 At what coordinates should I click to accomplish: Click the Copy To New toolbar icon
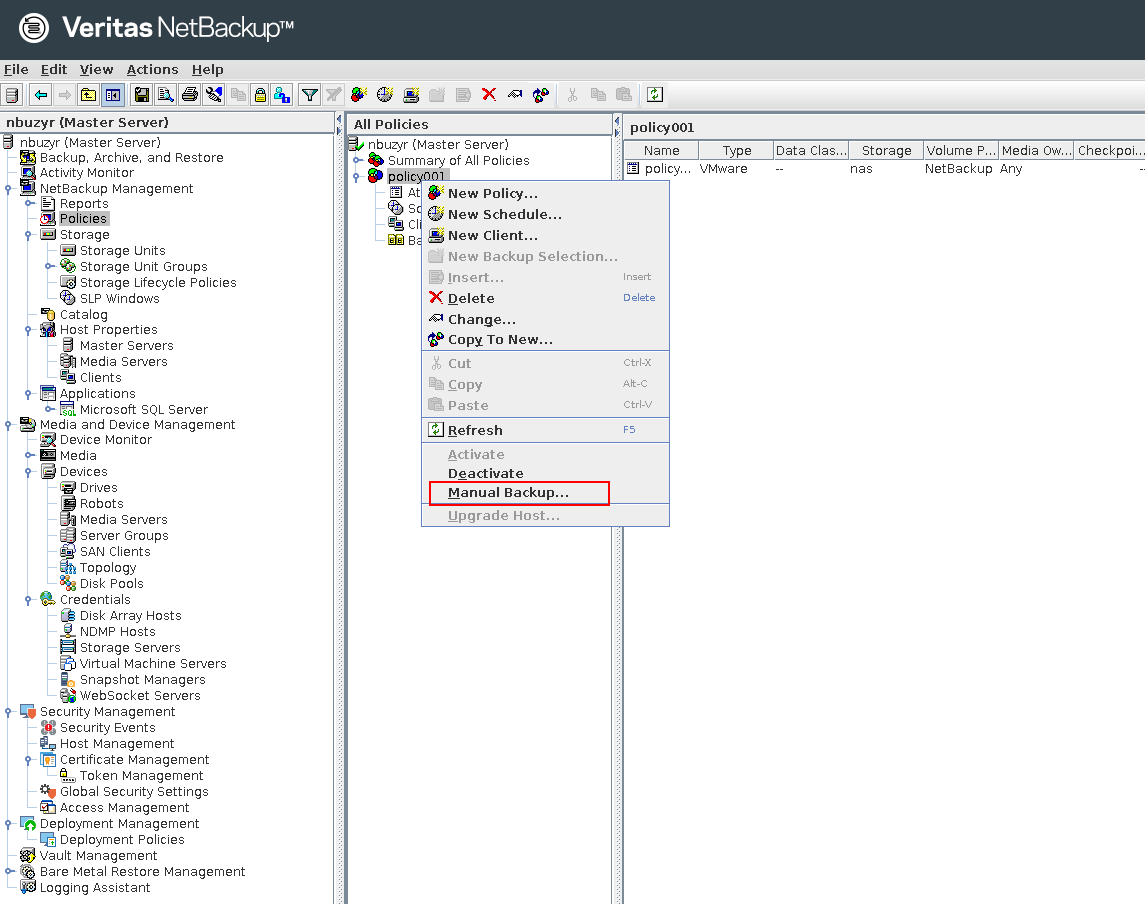pos(541,95)
